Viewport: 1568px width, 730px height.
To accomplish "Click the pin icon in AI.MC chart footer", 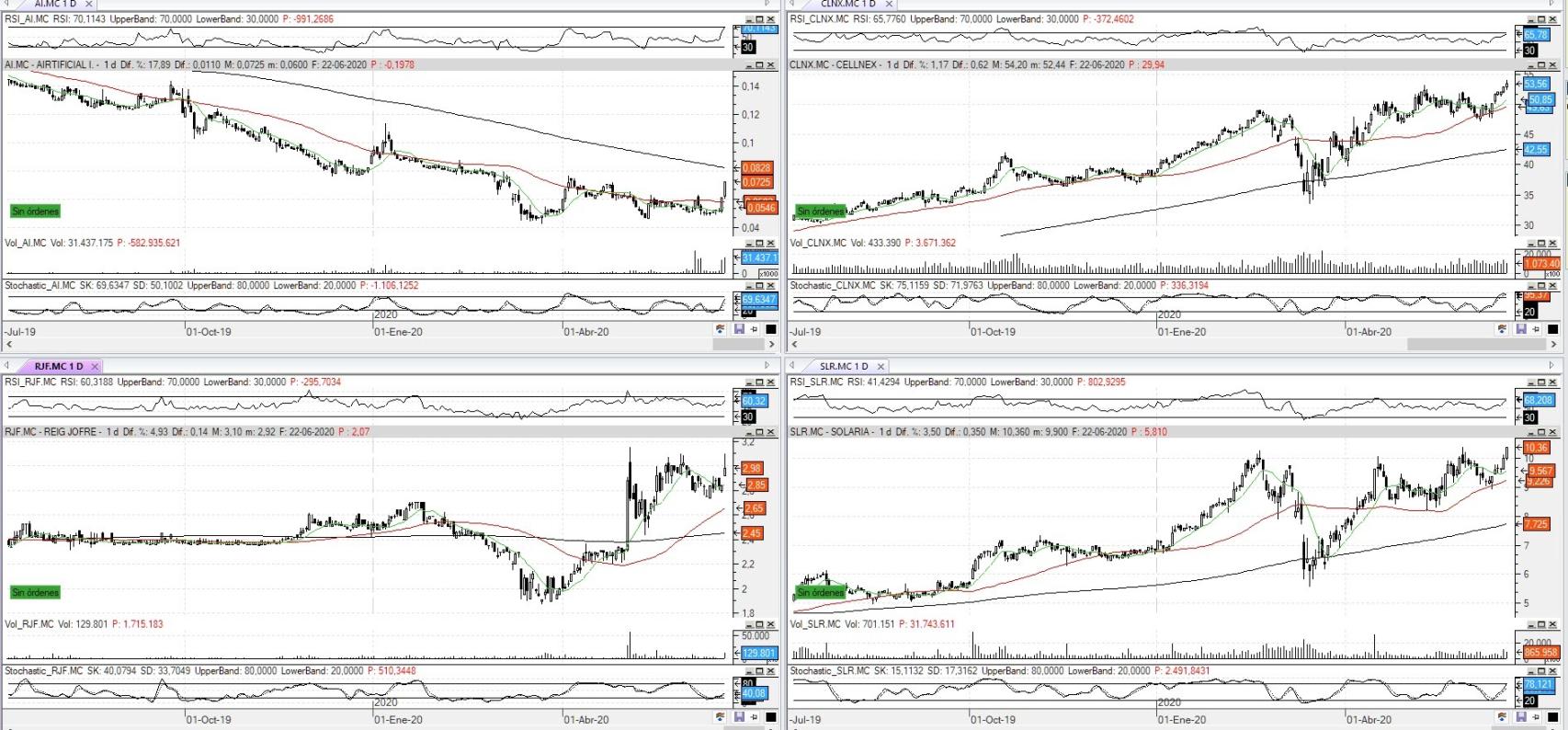I will click(x=754, y=329).
